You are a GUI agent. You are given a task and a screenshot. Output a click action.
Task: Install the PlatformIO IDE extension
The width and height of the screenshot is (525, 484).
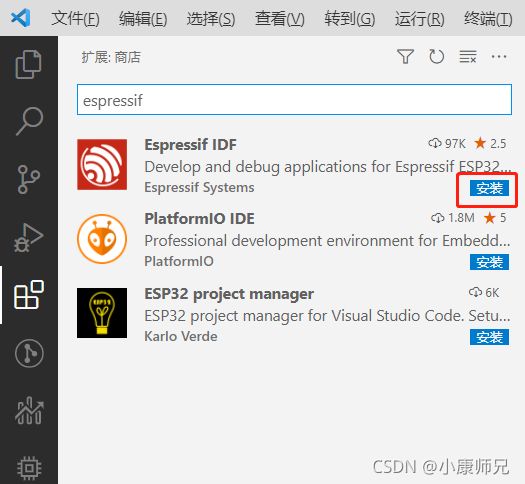(489, 262)
